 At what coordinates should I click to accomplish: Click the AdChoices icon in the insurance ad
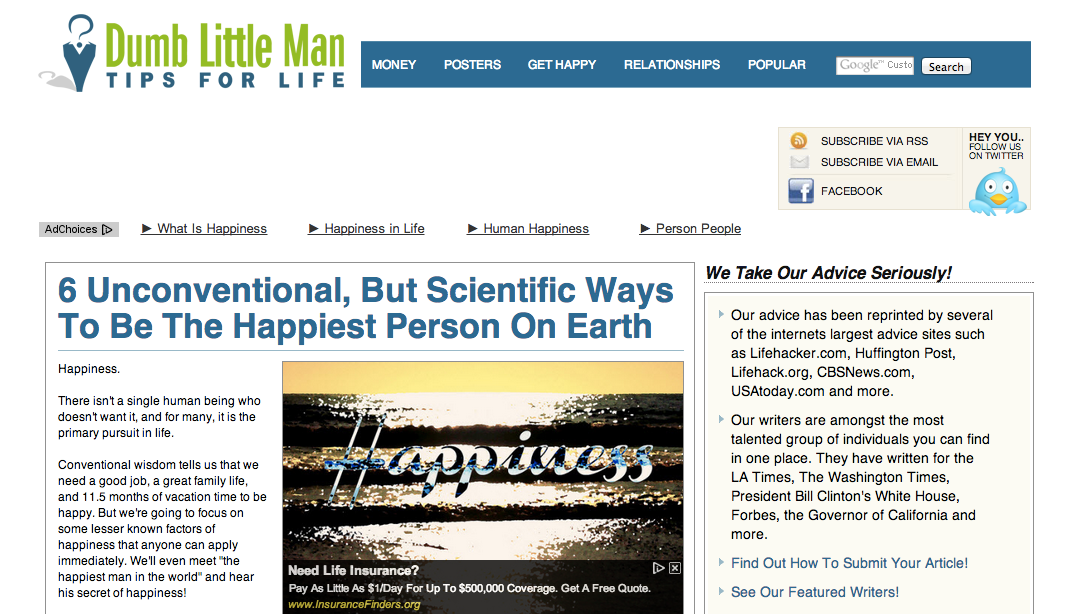tap(659, 568)
